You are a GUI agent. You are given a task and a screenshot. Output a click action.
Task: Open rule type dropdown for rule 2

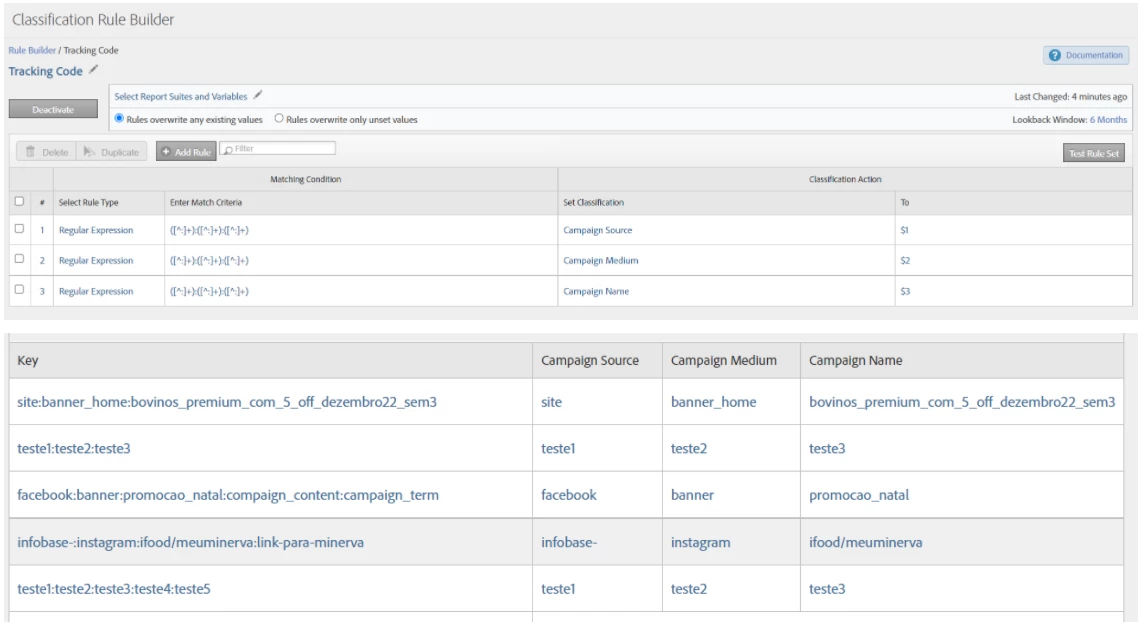coord(96,261)
